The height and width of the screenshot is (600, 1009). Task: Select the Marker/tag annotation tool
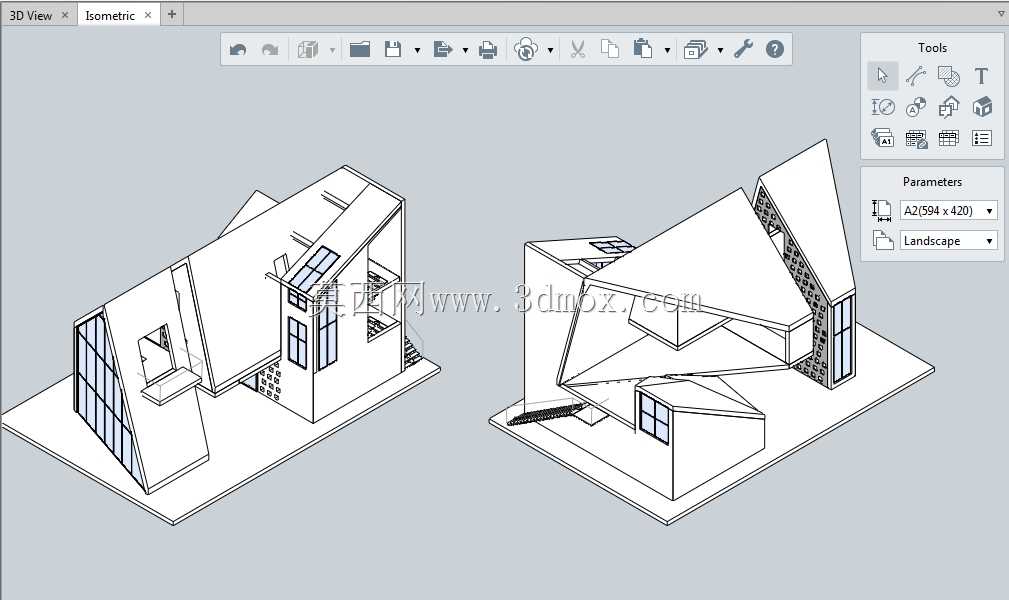(916, 107)
